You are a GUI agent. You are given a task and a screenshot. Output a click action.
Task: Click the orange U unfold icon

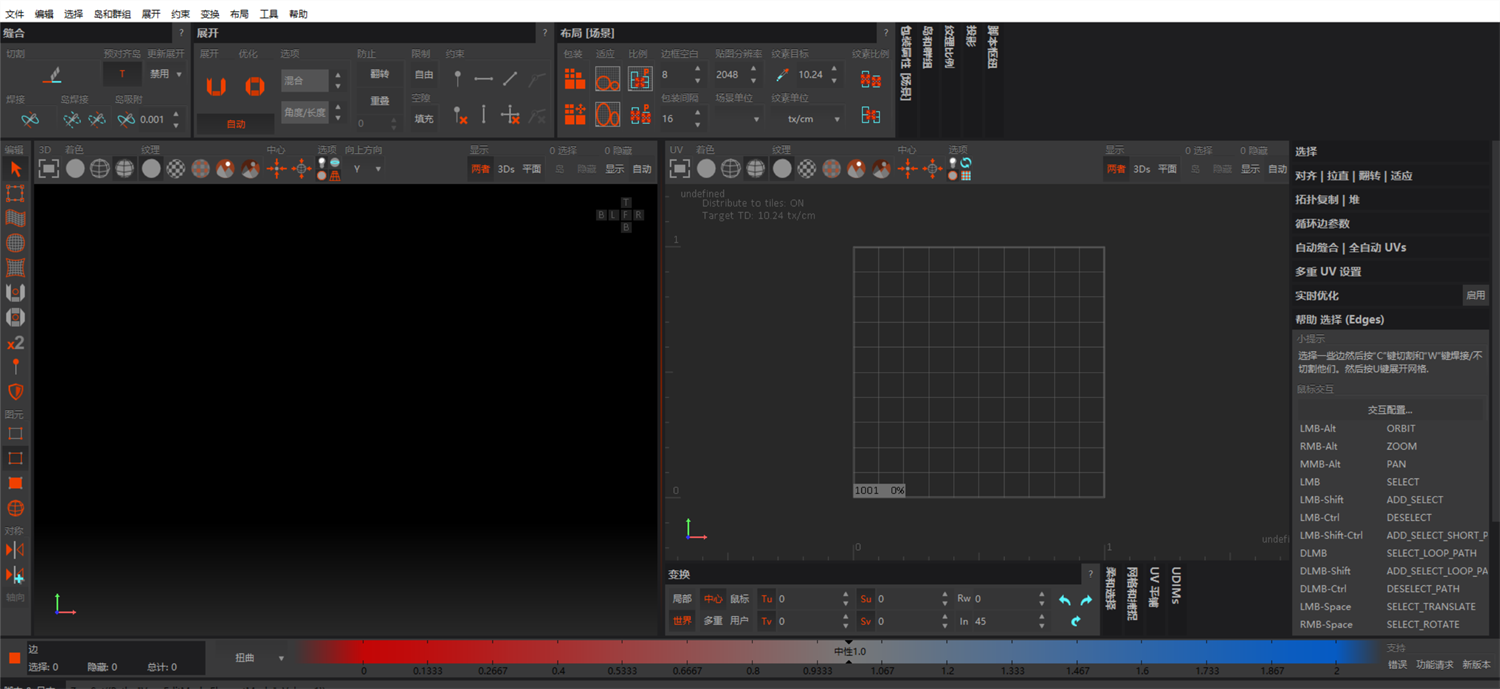pyautogui.click(x=216, y=87)
